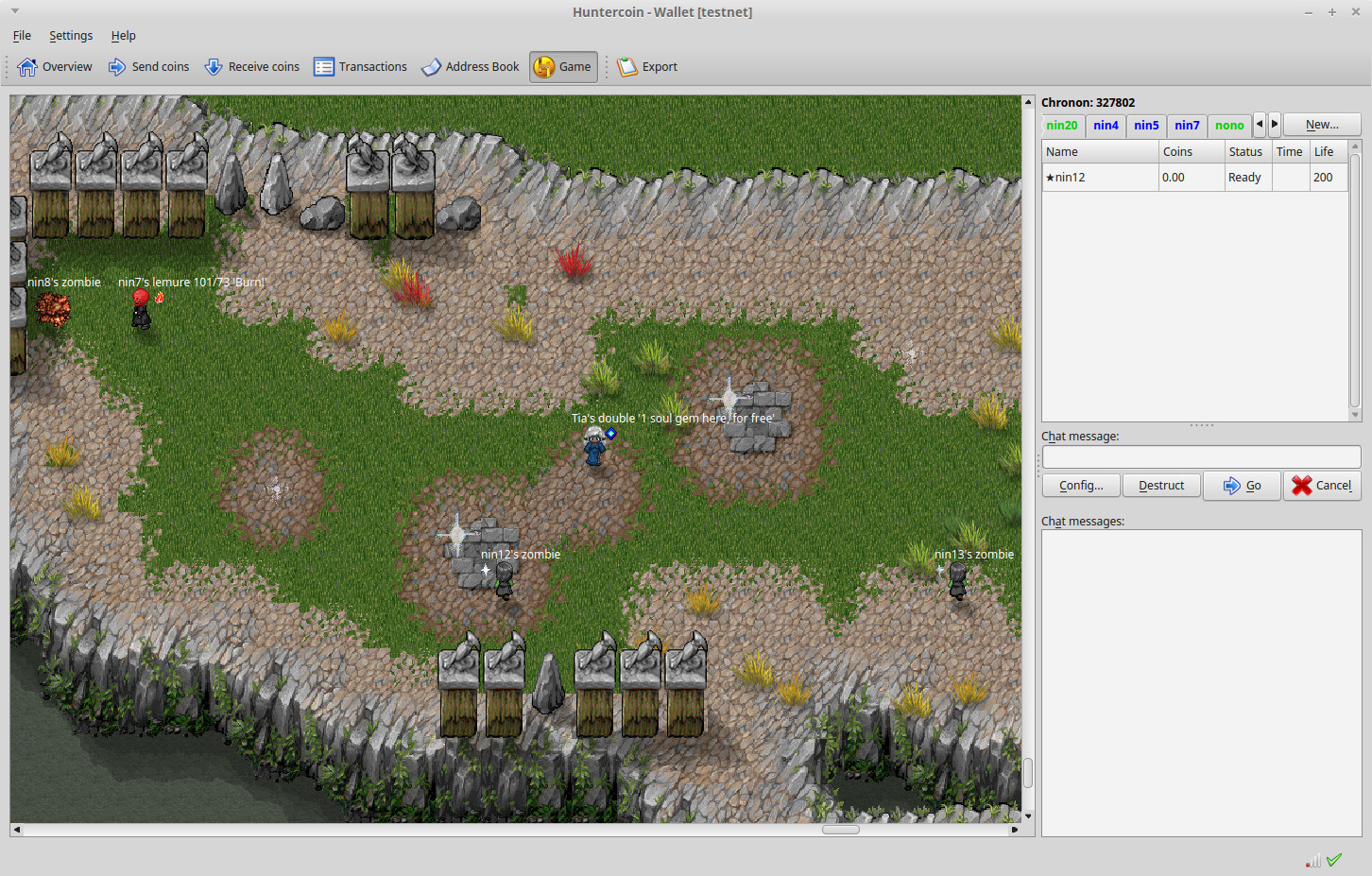Image resolution: width=1372 pixels, height=876 pixels.
Task: Click Tia's double character on the map
Action: pyautogui.click(x=593, y=446)
